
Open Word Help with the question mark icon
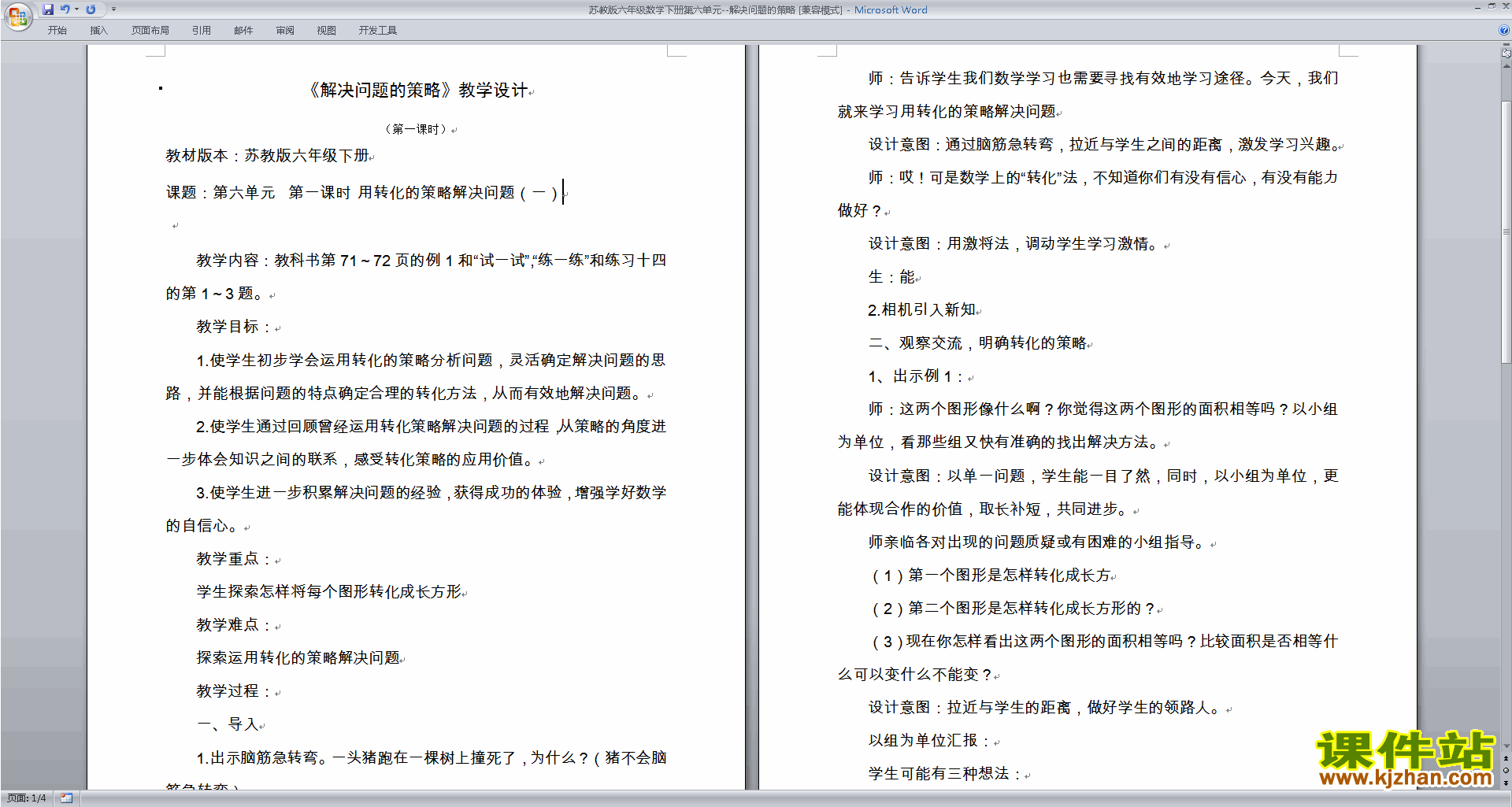point(1504,30)
